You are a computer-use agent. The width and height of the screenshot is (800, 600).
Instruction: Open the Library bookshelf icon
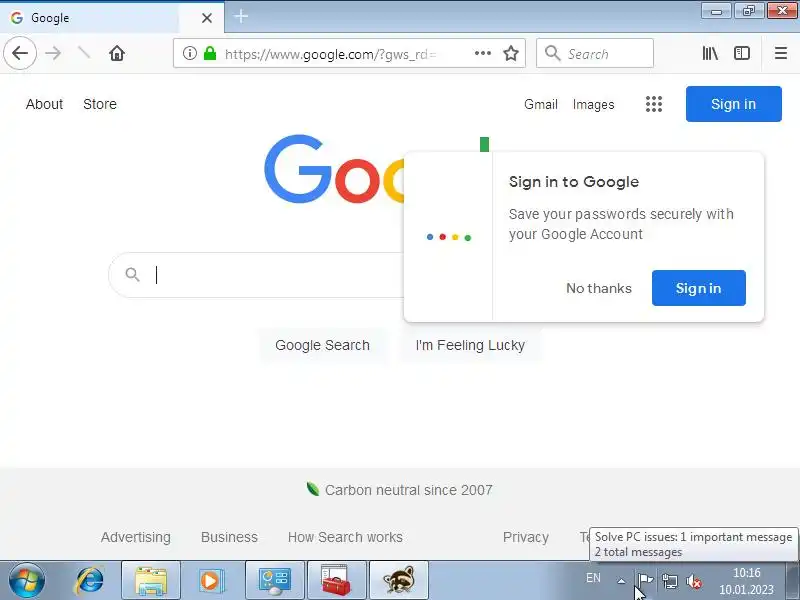tap(710, 53)
